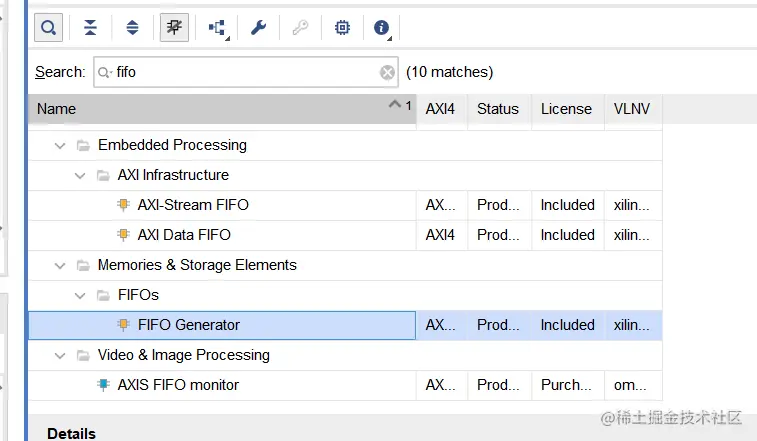Click the chip-shaped IP toolbar icon
Image resolution: width=757 pixels, height=441 pixels.
(342, 28)
